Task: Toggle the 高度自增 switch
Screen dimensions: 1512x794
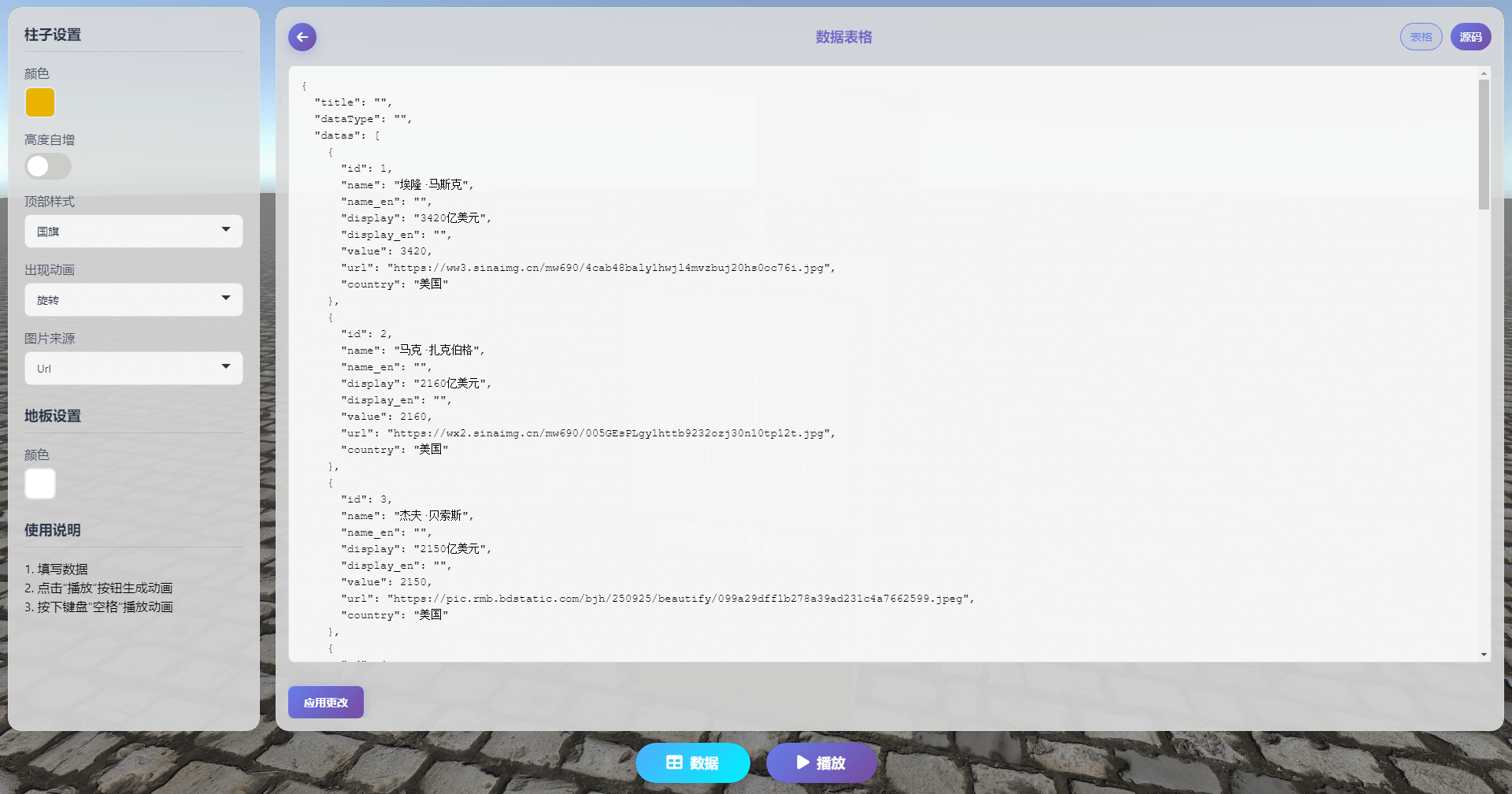Action: 48,166
